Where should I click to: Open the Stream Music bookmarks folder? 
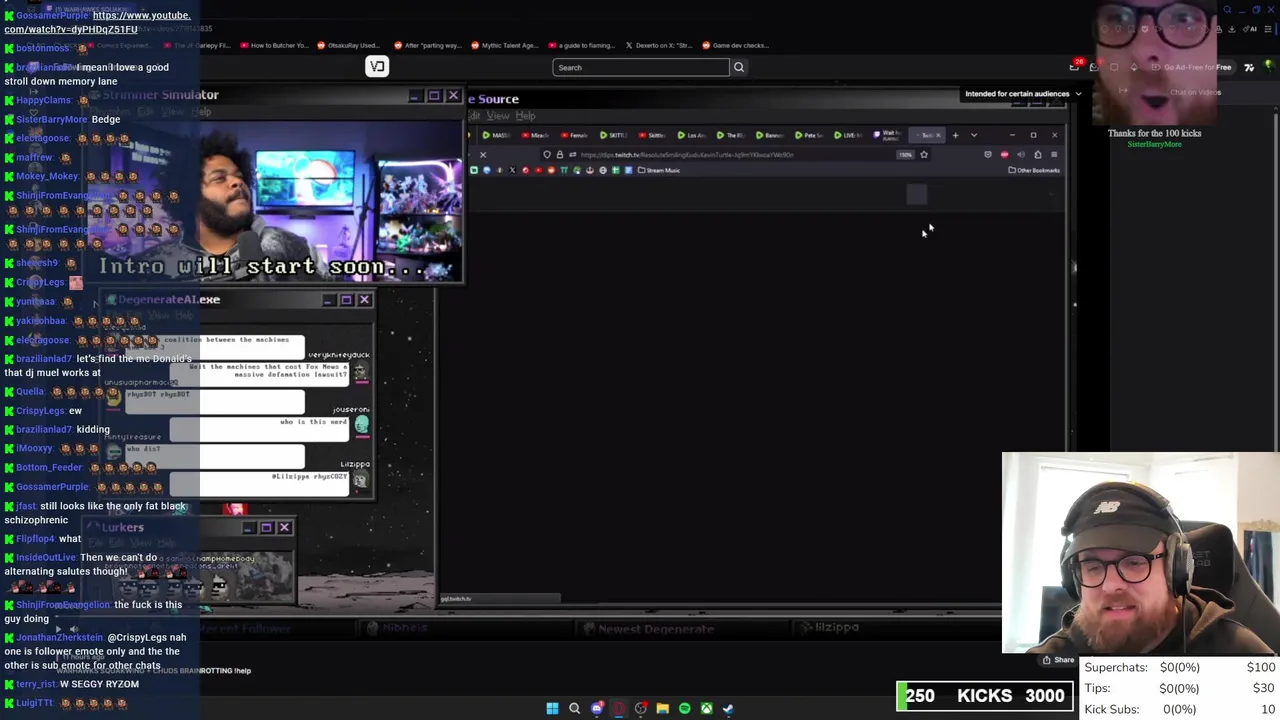[x=659, y=170]
